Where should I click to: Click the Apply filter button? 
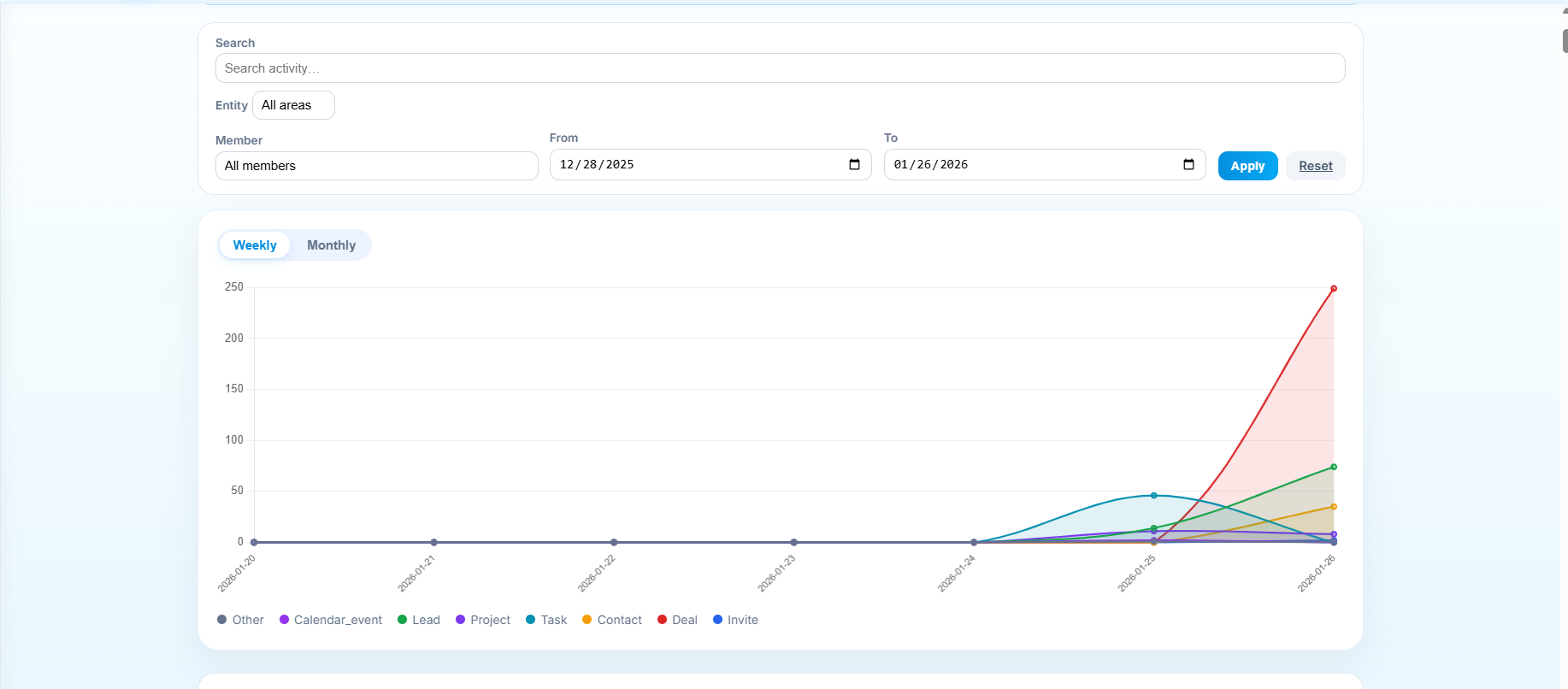(x=1247, y=166)
